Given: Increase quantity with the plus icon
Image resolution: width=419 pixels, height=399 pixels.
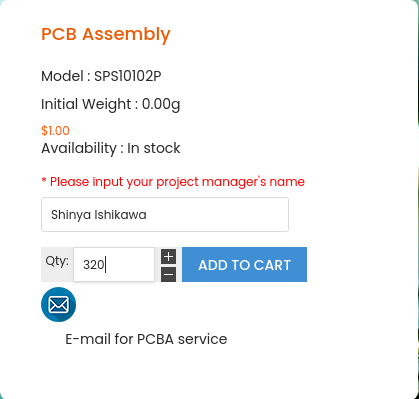Looking at the screenshot, I should pyautogui.click(x=168, y=257).
